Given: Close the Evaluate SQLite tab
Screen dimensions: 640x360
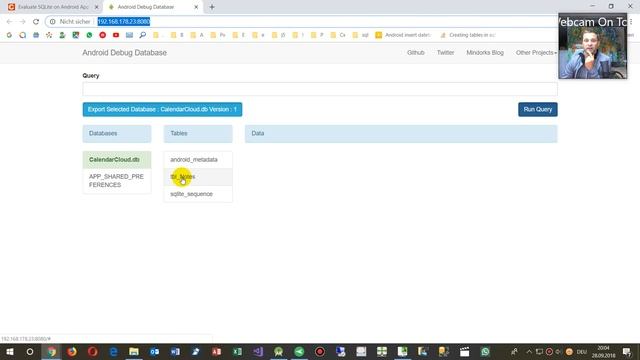Looking at the screenshot, I should point(96,7).
